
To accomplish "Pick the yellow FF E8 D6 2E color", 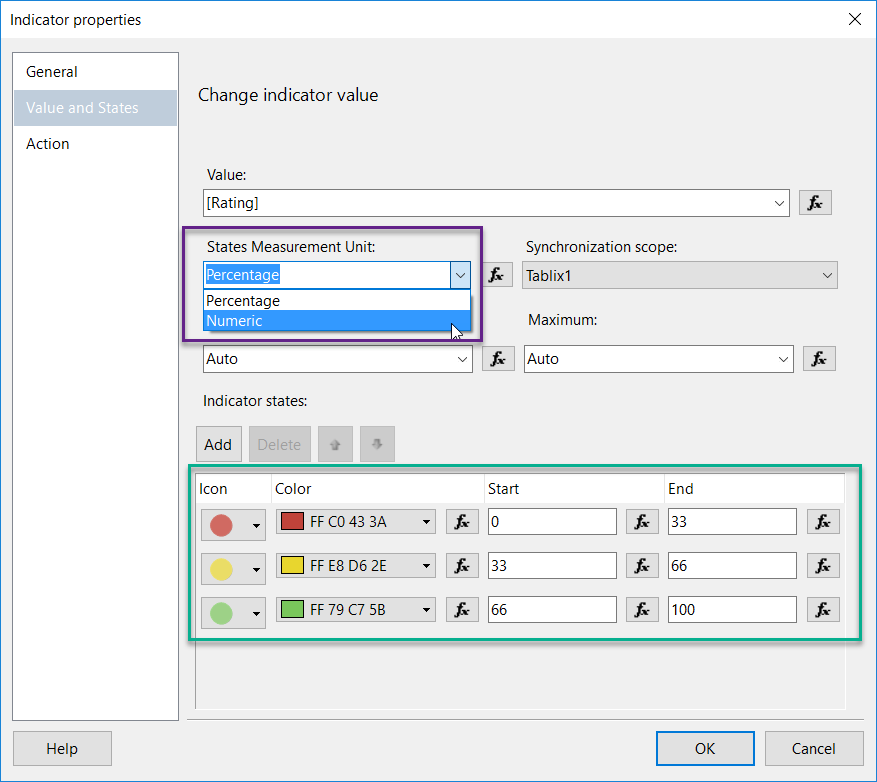I will 355,566.
